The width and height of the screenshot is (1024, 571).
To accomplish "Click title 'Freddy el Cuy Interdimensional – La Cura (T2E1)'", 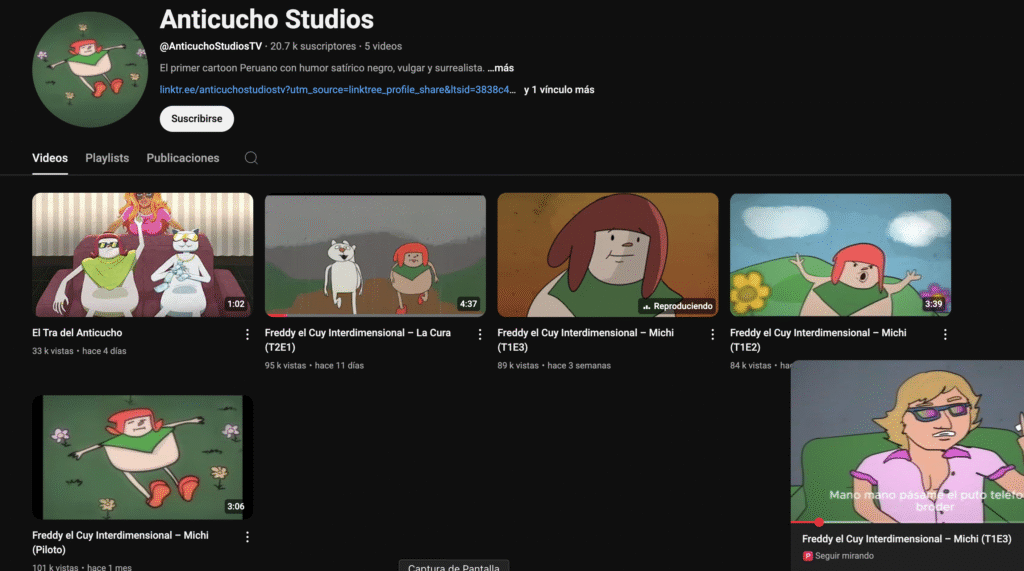I will click(358, 340).
